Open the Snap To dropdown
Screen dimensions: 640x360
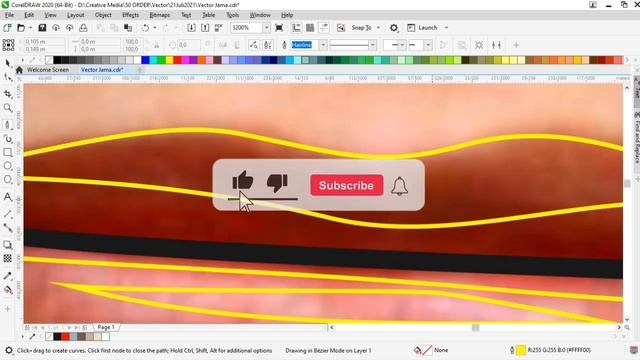[378, 28]
